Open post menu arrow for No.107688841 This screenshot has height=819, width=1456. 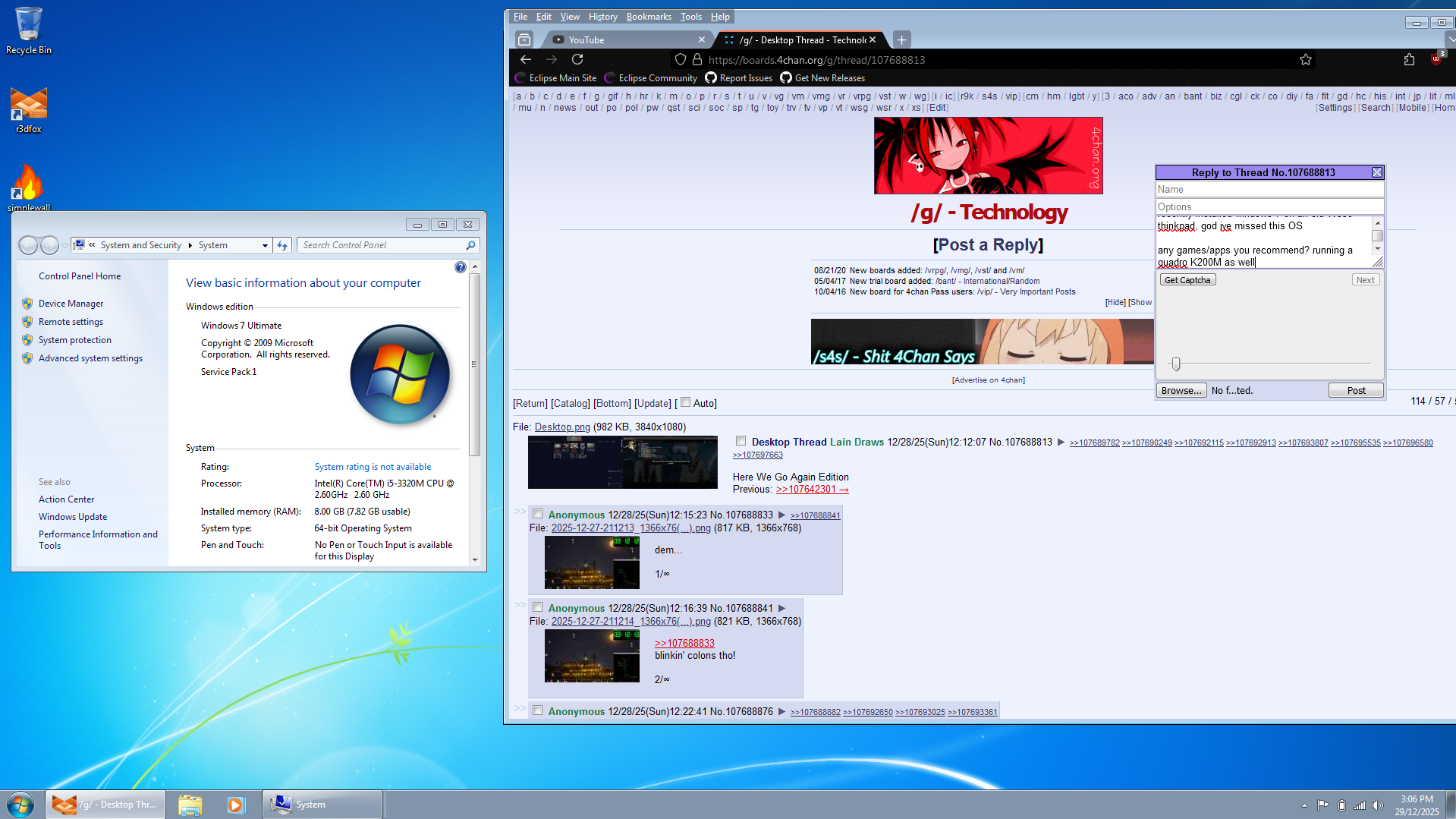(781, 608)
